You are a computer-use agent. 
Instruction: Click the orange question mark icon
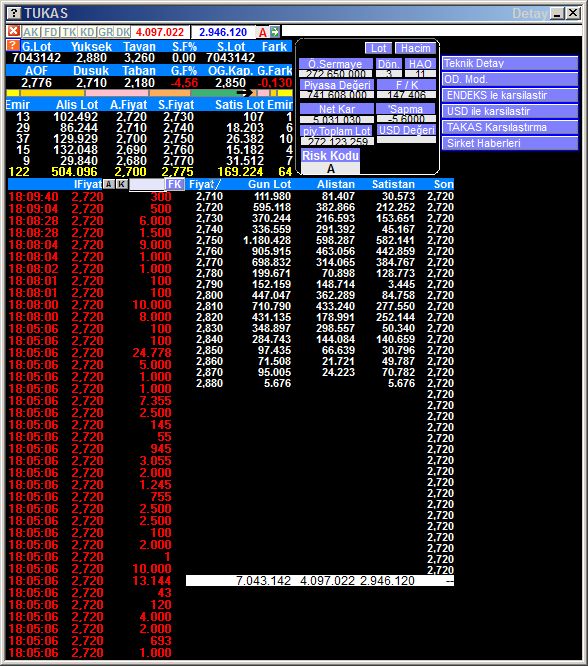(x=13, y=45)
